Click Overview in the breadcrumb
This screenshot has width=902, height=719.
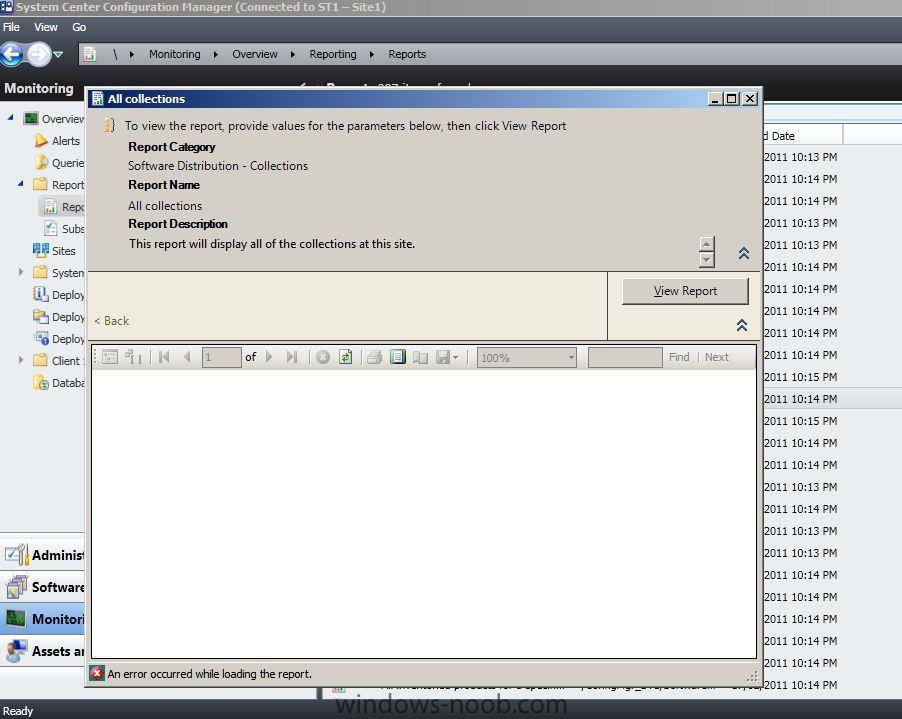[254, 54]
